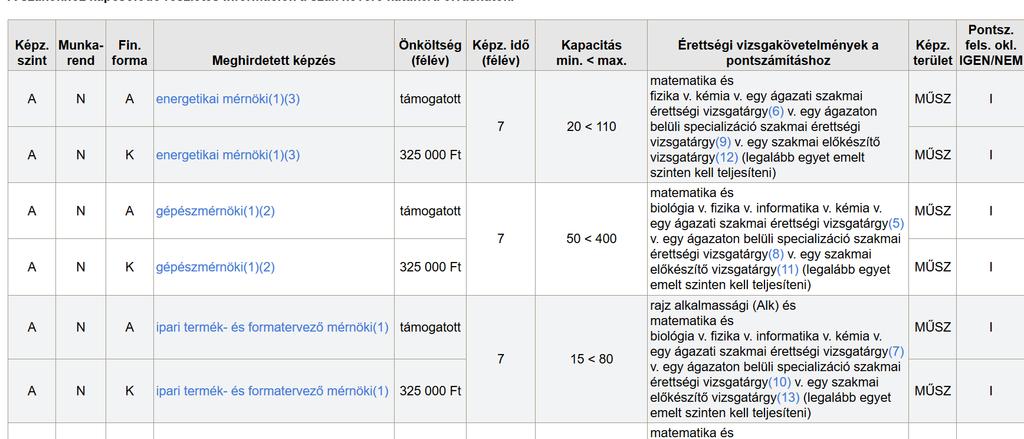The width and height of the screenshot is (1024, 439).
Task: Click the Meghirdetett képzés column header
Action: pyautogui.click(x=274, y=60)
